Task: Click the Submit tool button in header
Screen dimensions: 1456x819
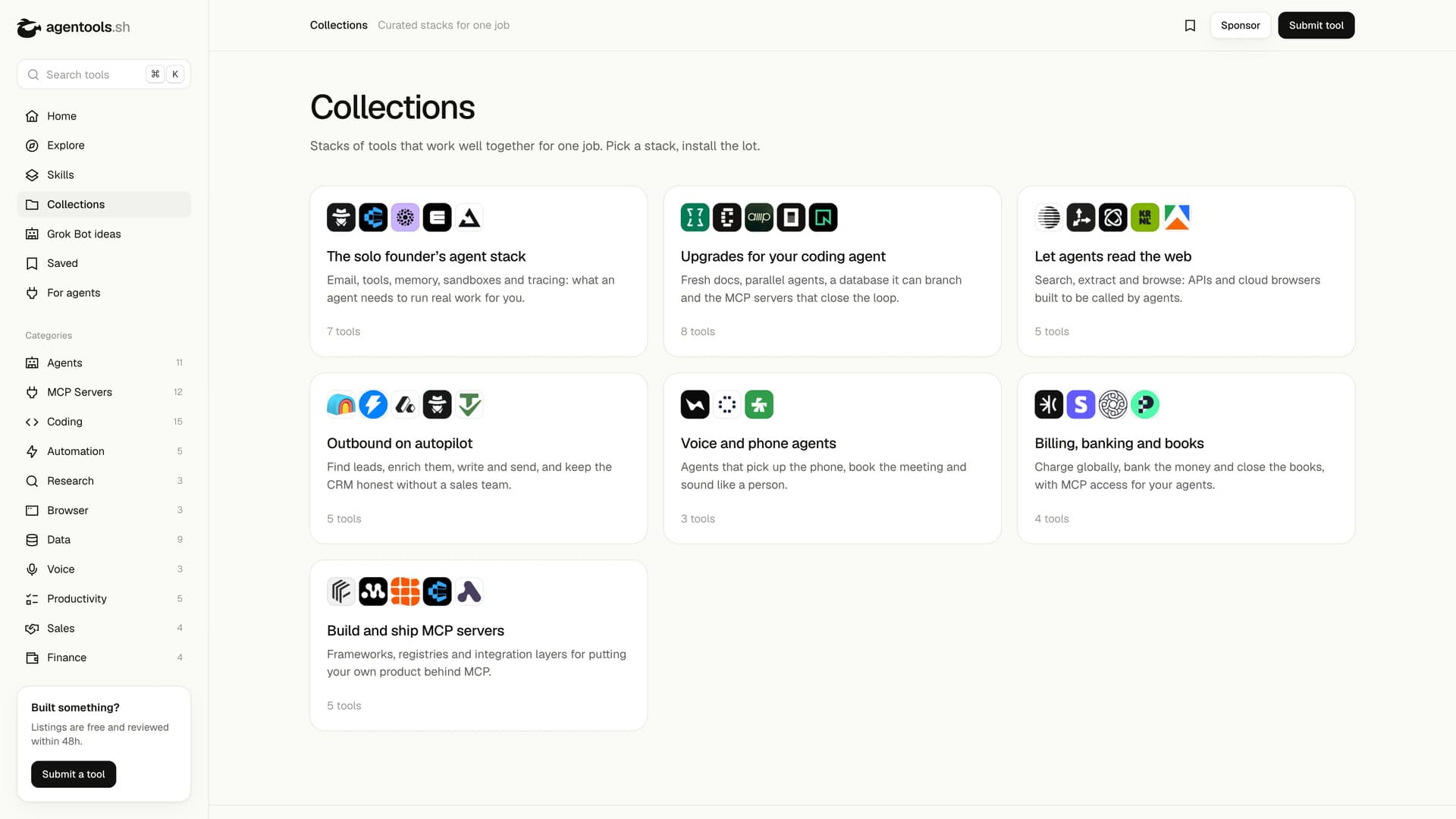Action: click(1316, 26)
